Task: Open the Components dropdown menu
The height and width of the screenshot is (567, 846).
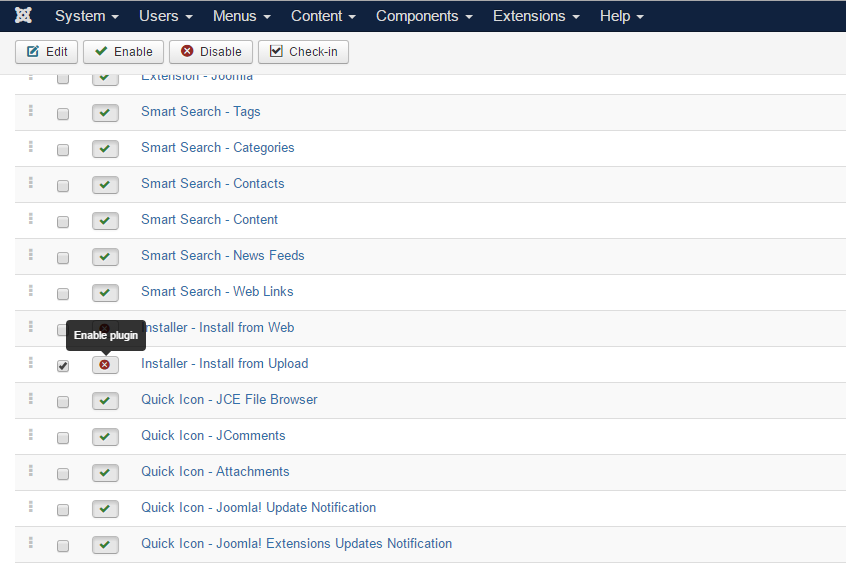Action: (x=424, y=16)
